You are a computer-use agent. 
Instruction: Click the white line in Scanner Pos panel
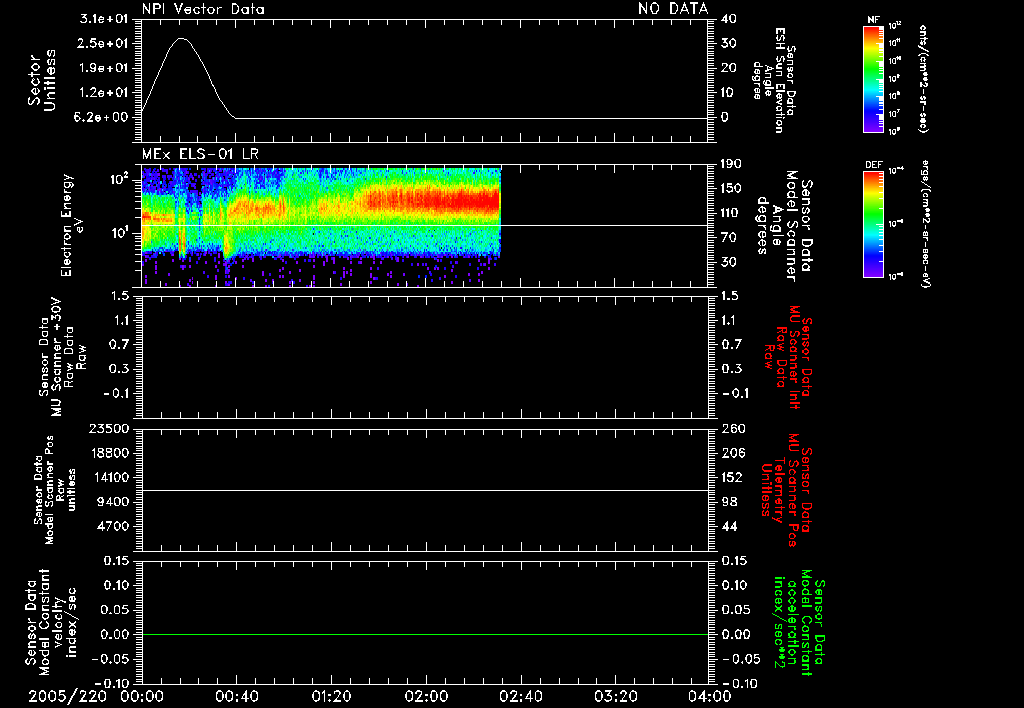point(424,490)
